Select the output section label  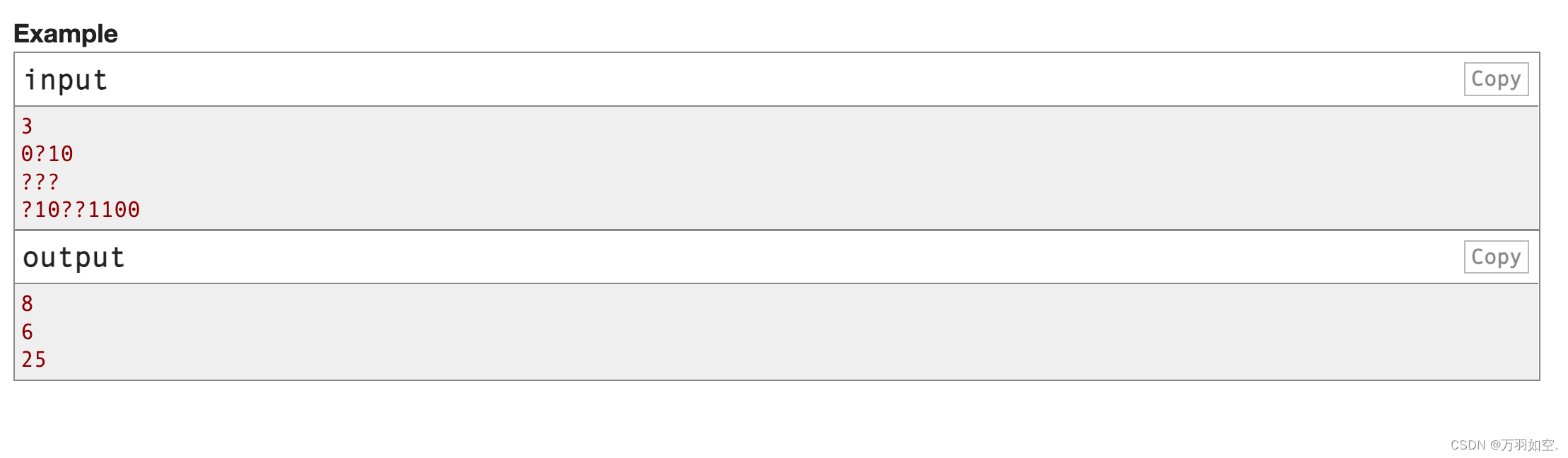[x=73, y=257]
